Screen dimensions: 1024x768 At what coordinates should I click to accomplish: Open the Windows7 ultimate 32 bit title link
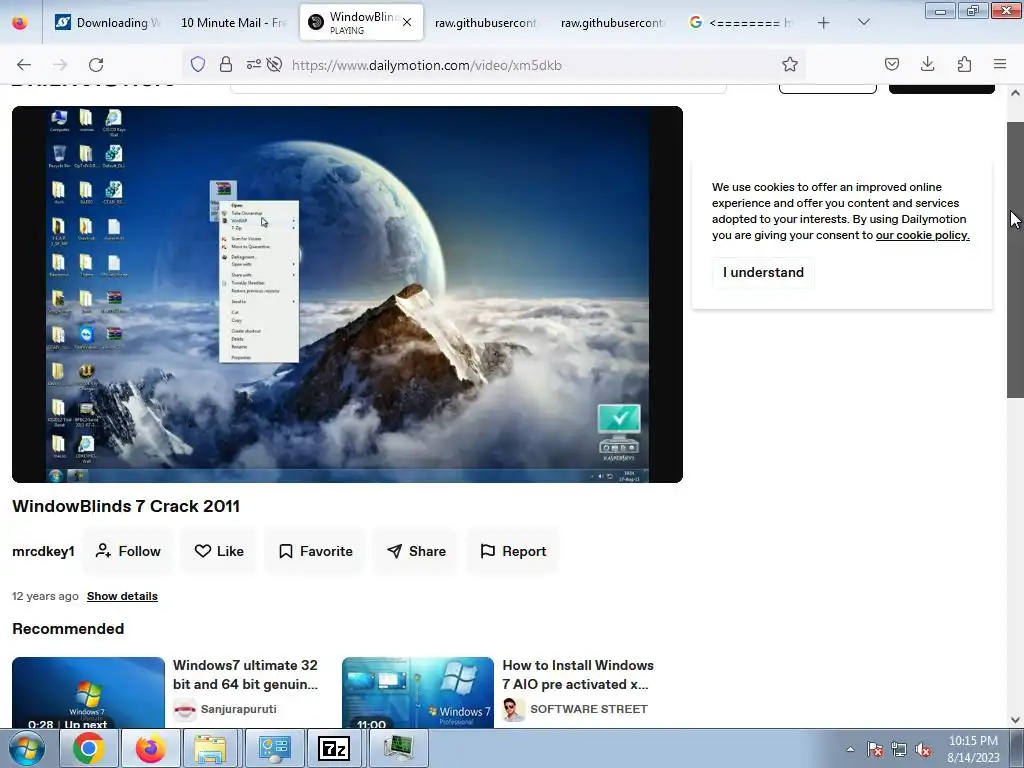[246, 675]
